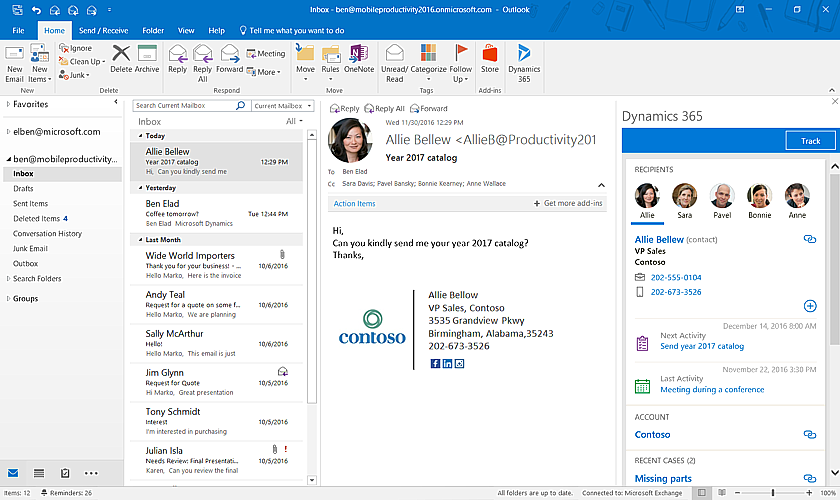Collapse the message header with the up chevron

pos(601,185)
